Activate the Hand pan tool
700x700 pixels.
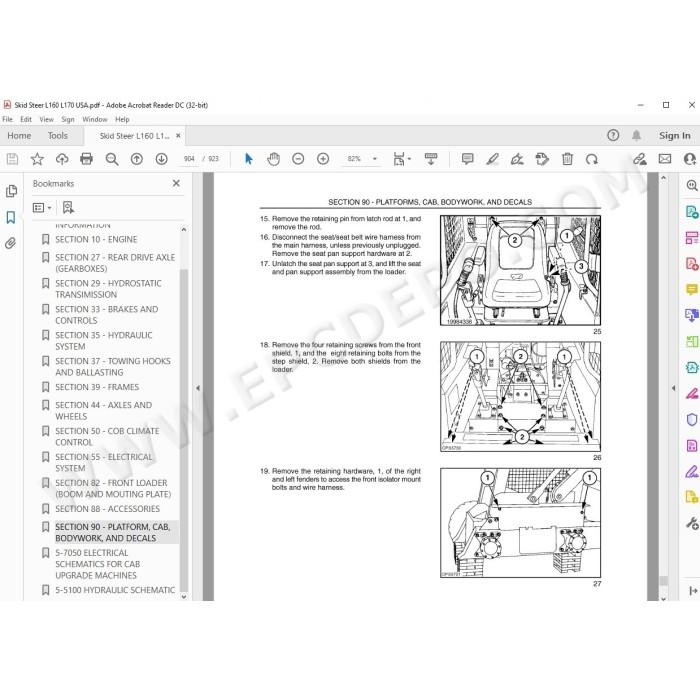(x=273, y=159)
